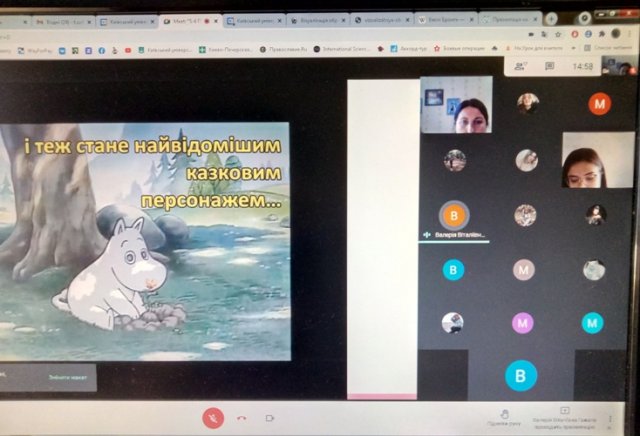The width and height of the screenshot is (640, 436).
Task: Open the red extension icon in Chrome's toolbar
Action: 574,34
